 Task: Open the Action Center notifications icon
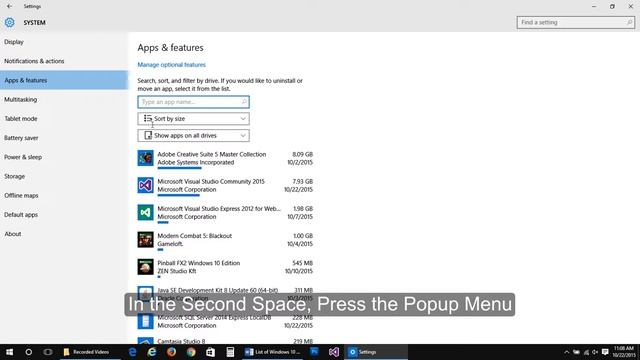605,352
